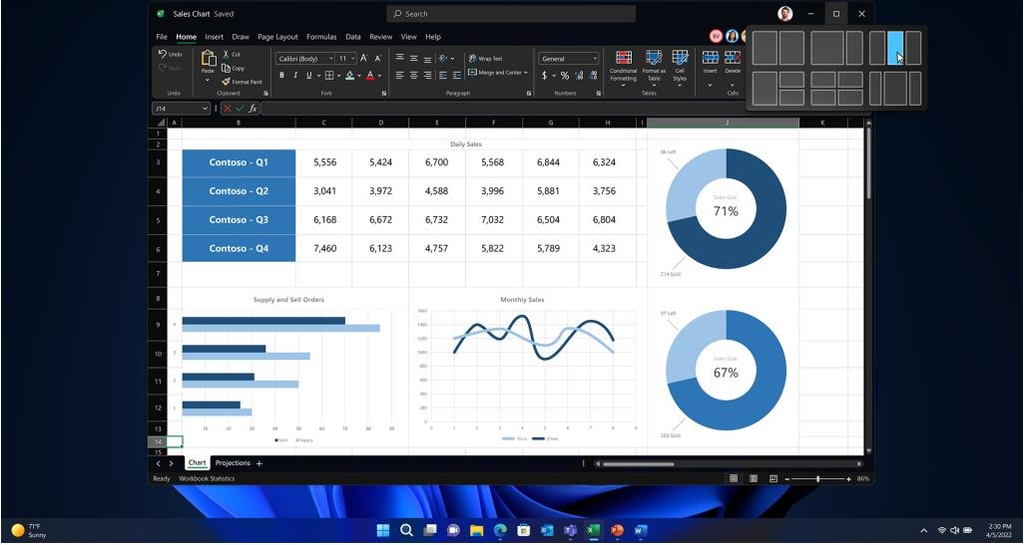Click the horizontal scrollbar thumb
The image size is (1024, 545).
638,464
